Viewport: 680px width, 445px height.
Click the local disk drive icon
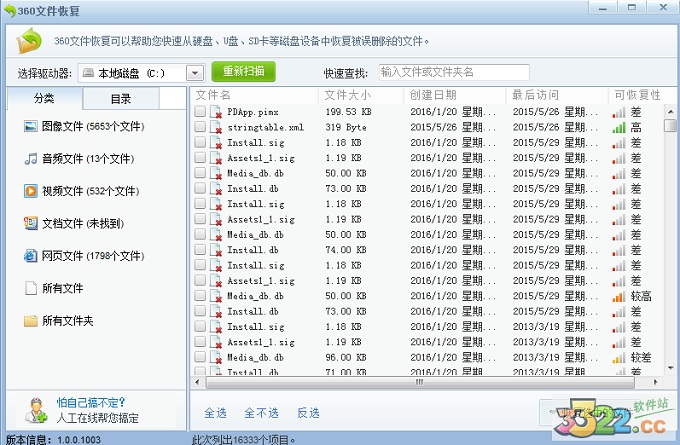pos(88,72)
